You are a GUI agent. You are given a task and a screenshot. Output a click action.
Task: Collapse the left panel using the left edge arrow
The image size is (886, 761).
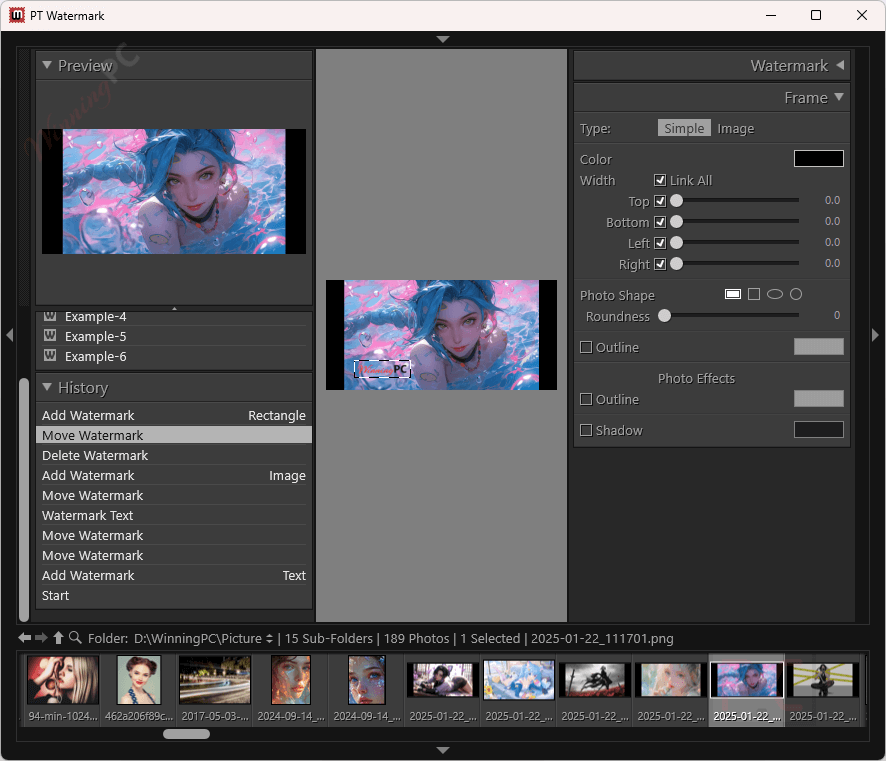click(10, 335)
